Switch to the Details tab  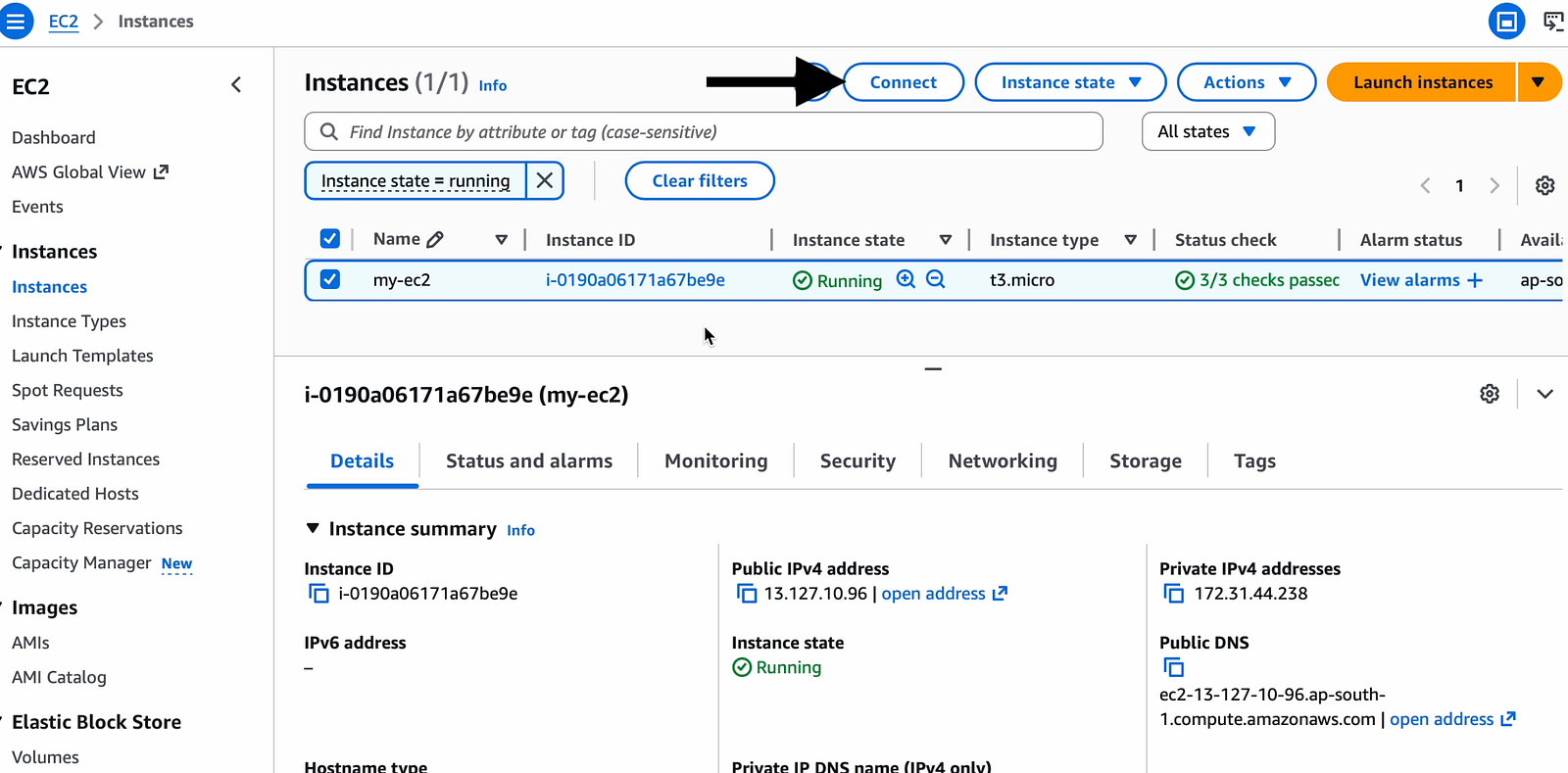[x=362, y=461]
